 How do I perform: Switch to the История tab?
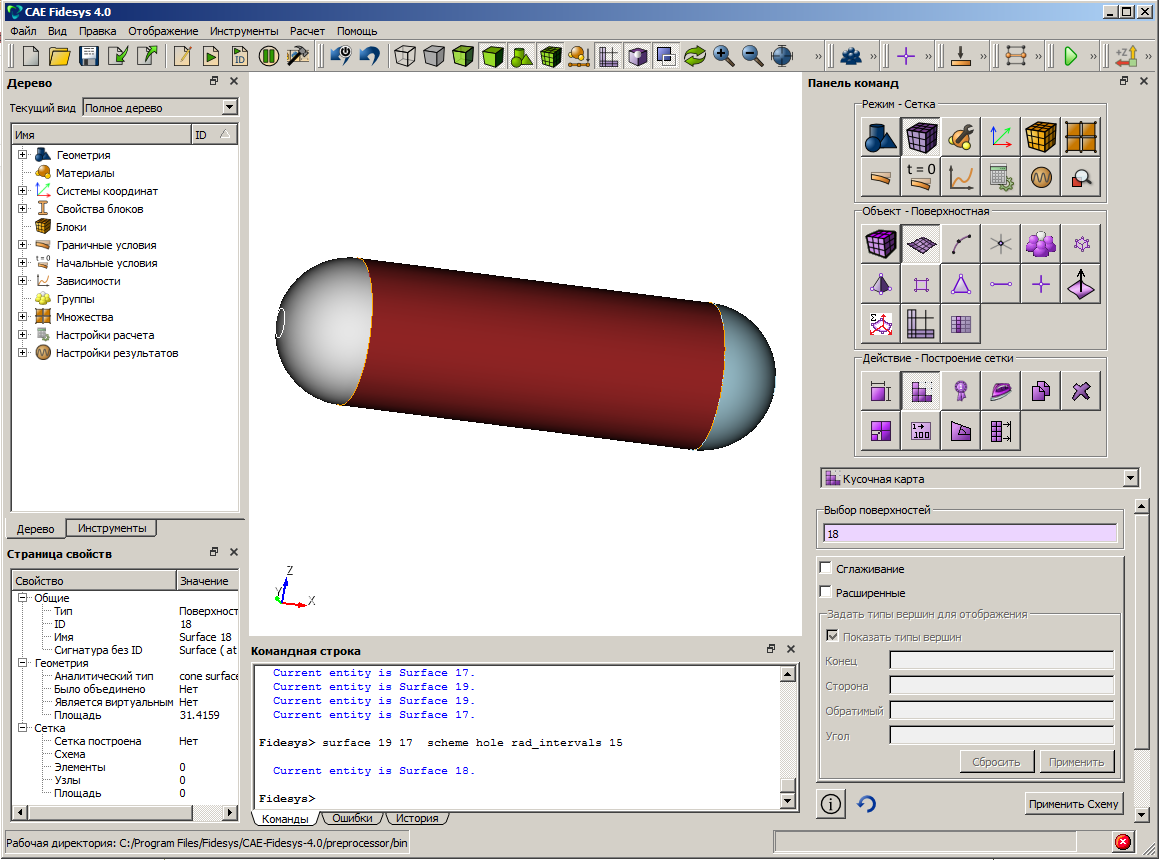tap(417, 818)
